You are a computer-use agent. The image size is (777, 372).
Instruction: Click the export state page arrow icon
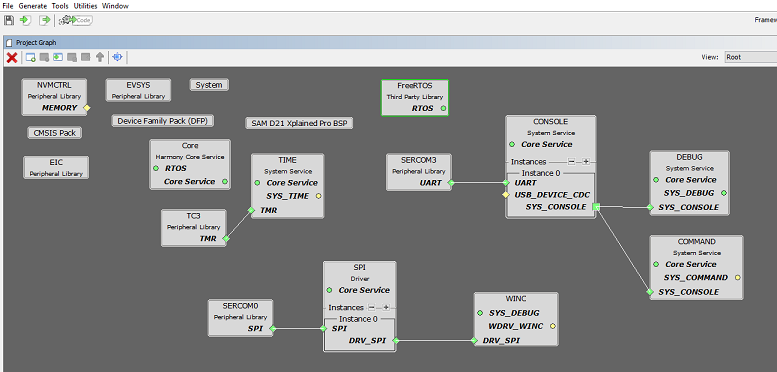(x=45, y=20)
